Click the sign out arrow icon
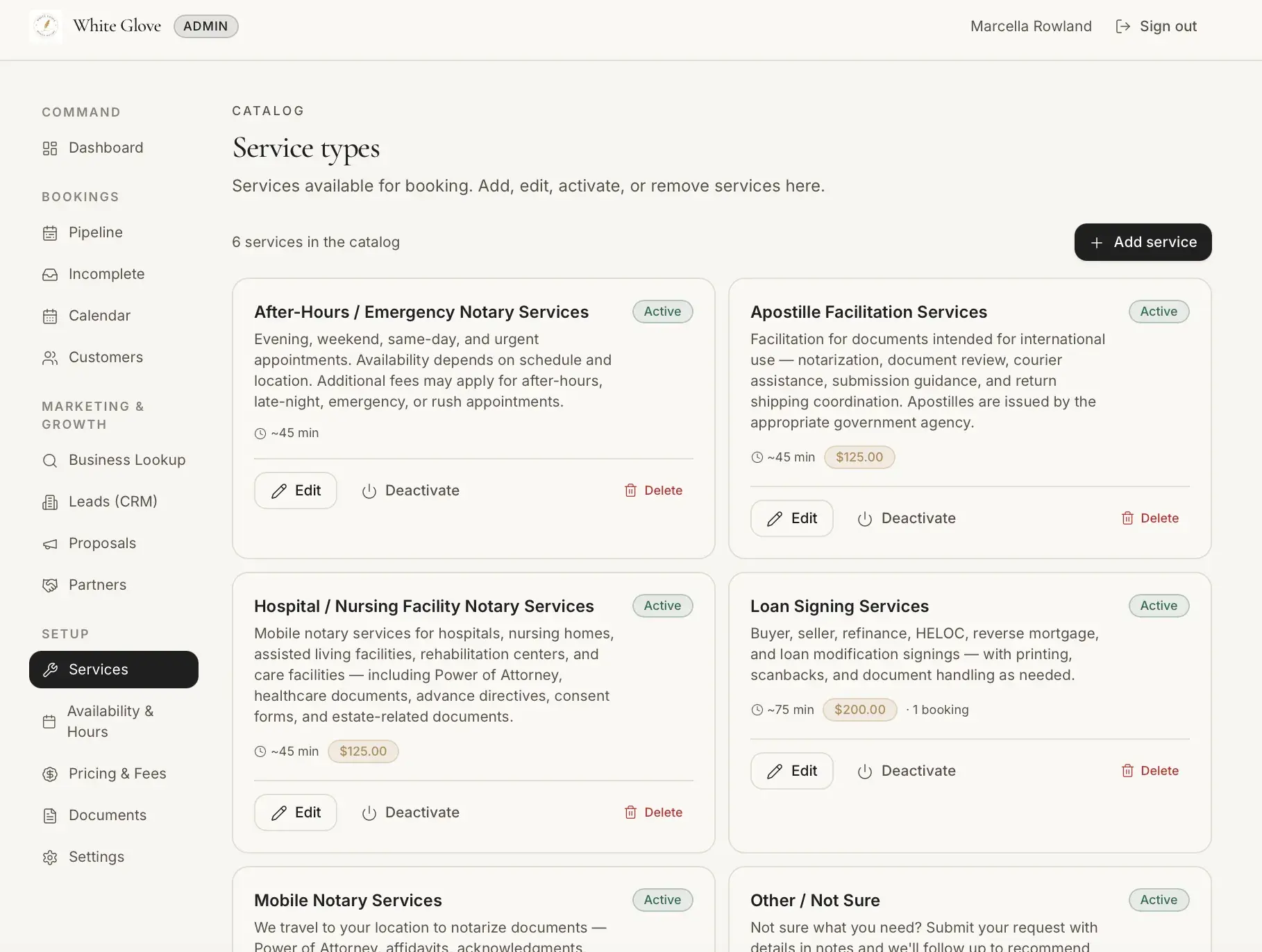This screenshot has width=1262, height=952. point(1122,26)
